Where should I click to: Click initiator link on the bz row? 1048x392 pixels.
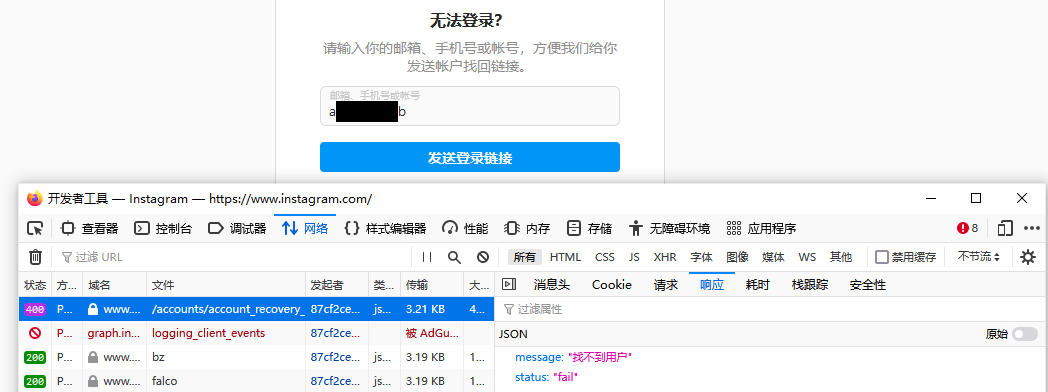pos(336,357)
